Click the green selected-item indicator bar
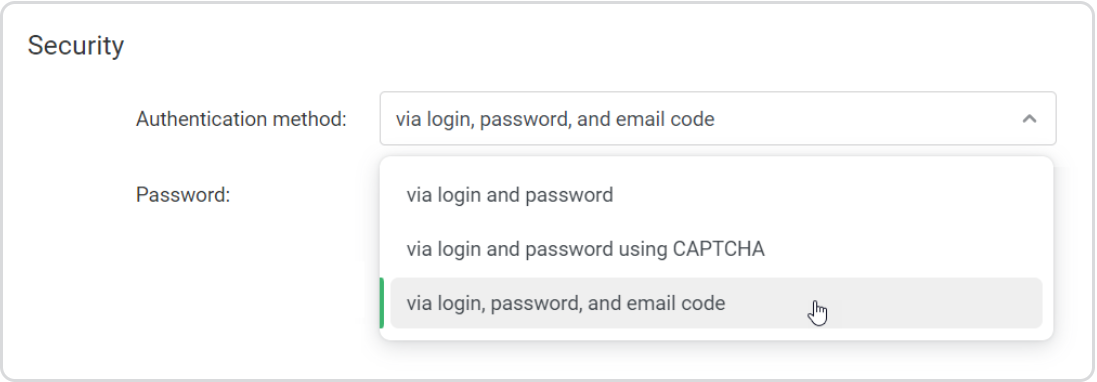The width and height of the screenshot is (1097, 382). click(x=381, y=303)
